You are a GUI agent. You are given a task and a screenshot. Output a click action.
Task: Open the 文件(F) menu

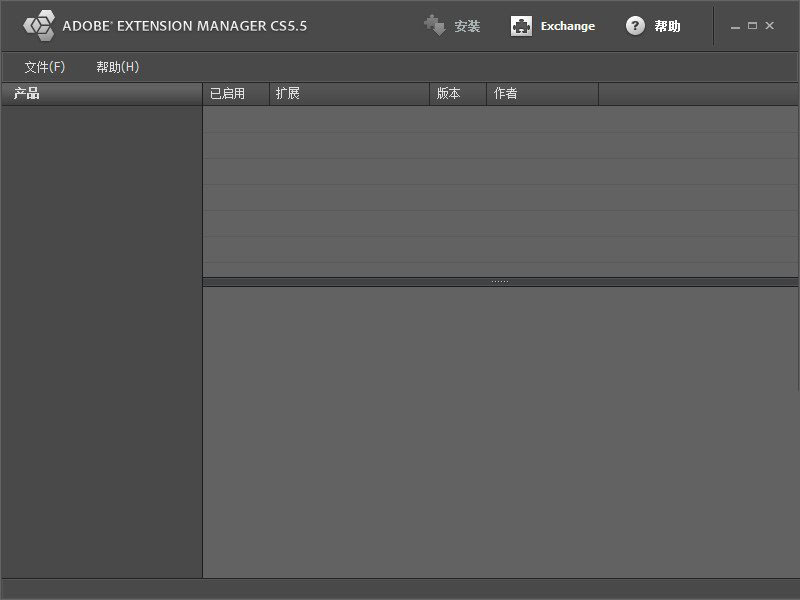click(45, 67)
